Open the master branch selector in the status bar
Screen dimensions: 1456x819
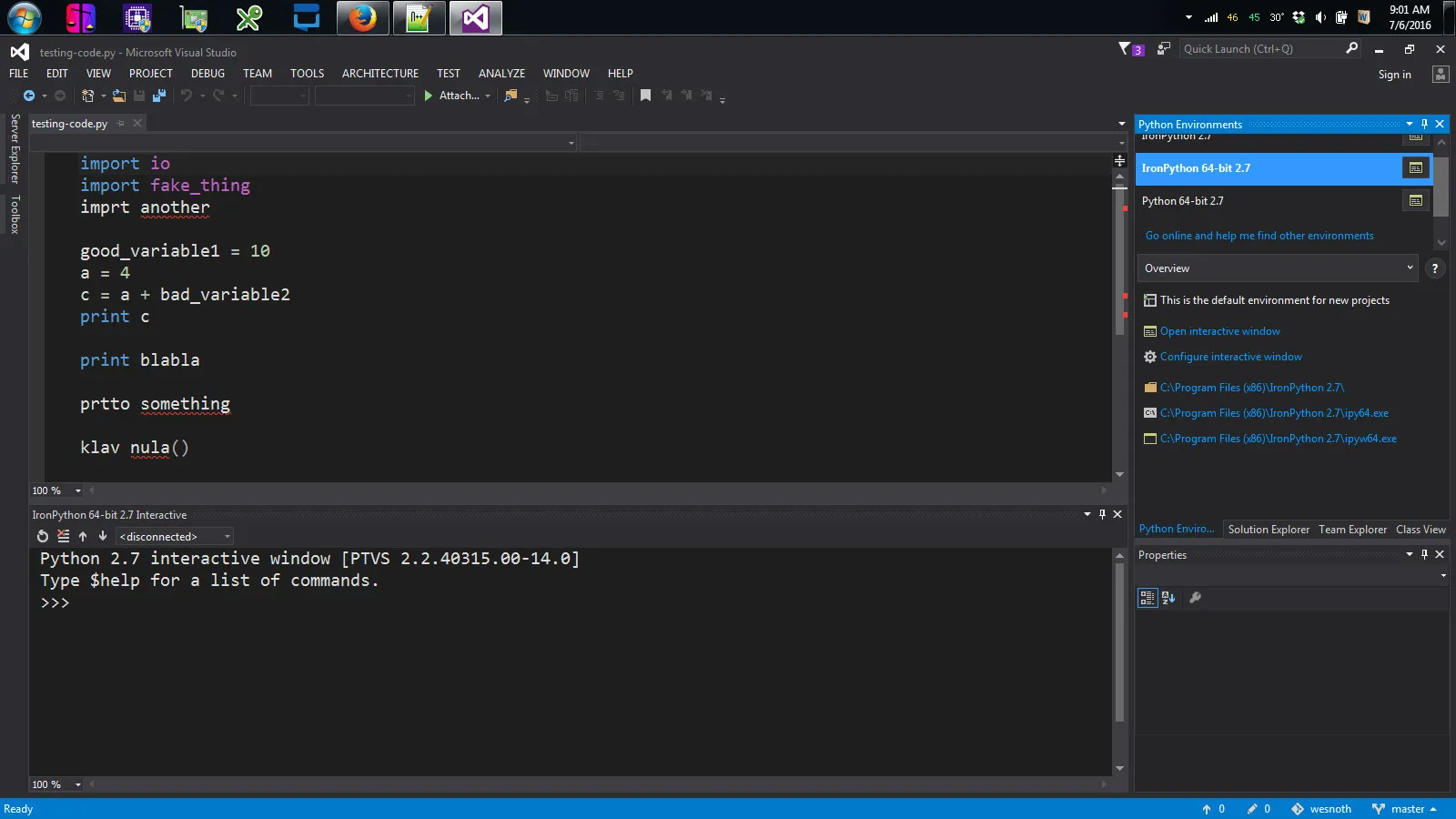pos(1404,809)
